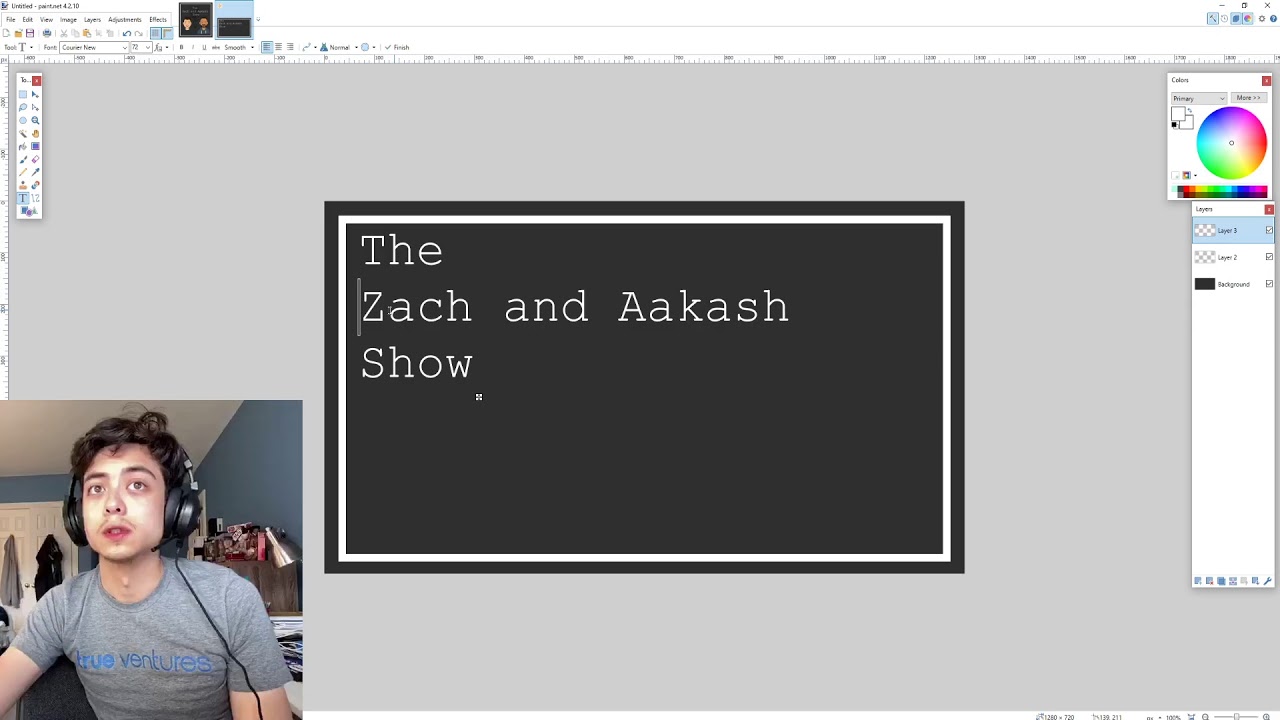The image size is (1280, 720).
Task: Select the Paint Bucket tool
Action: [x=23, y=146]
